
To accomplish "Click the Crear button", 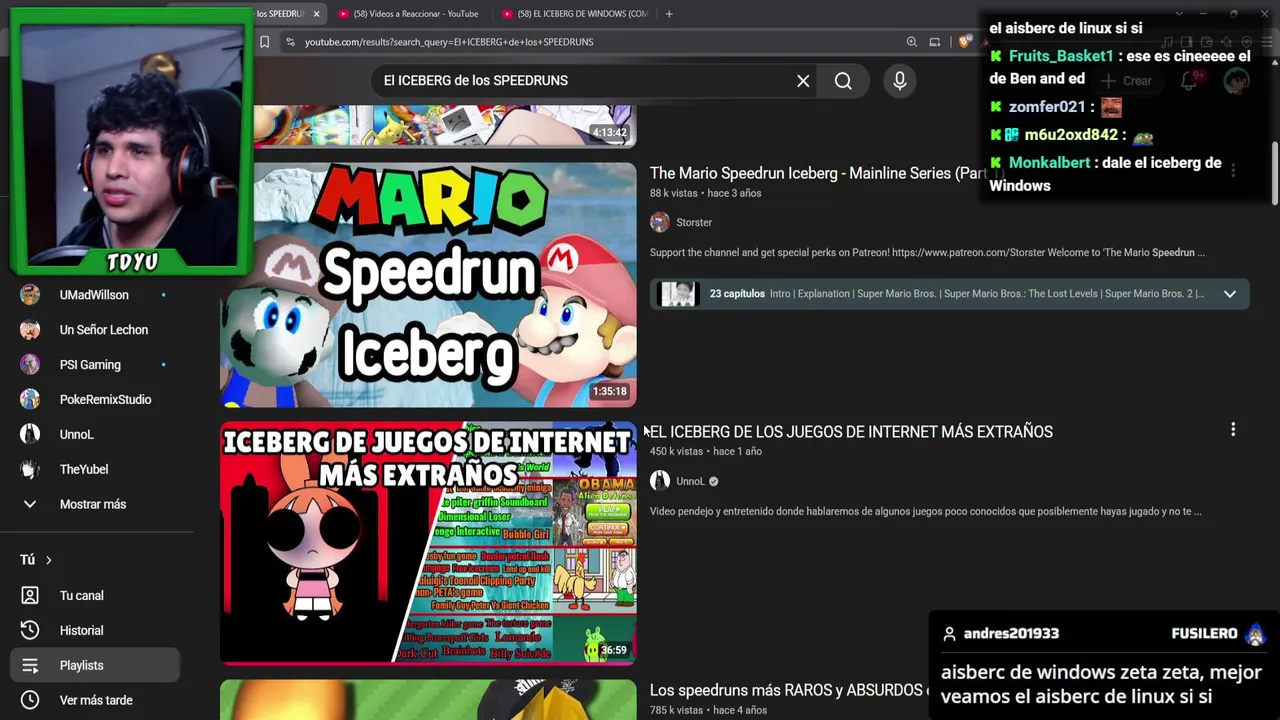I will pos(1127,81).
